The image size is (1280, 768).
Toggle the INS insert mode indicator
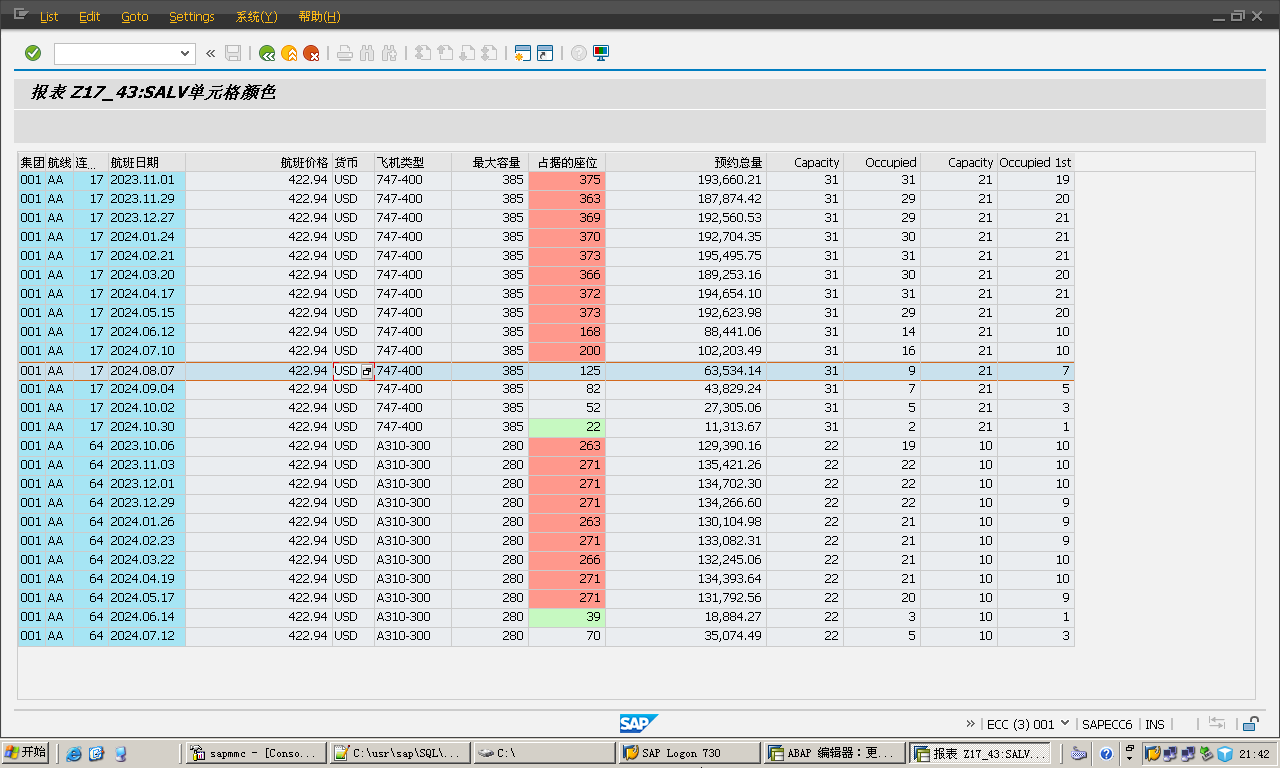point(1155,725)
